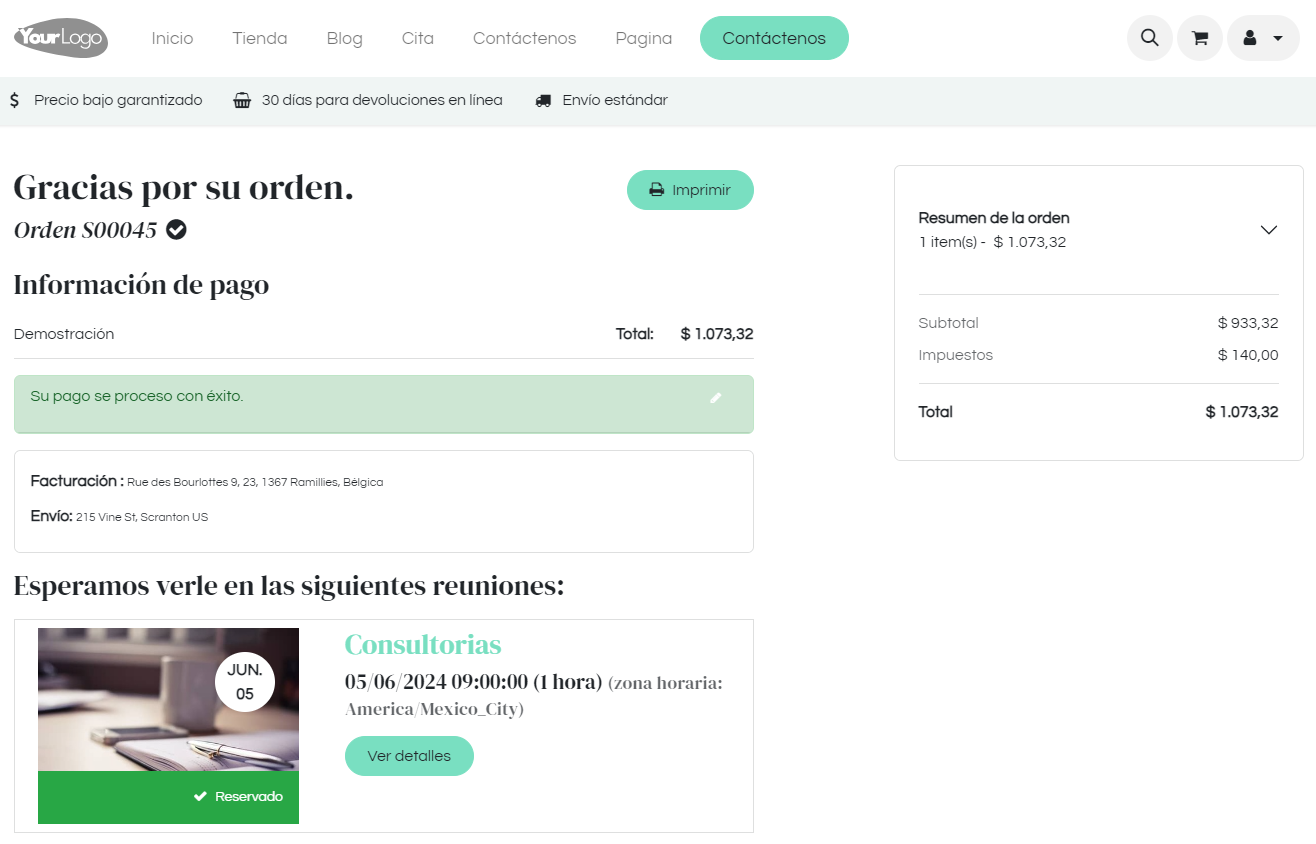Open the shopping cart icon
The image size is (1316, 844).
(1199, 38)
